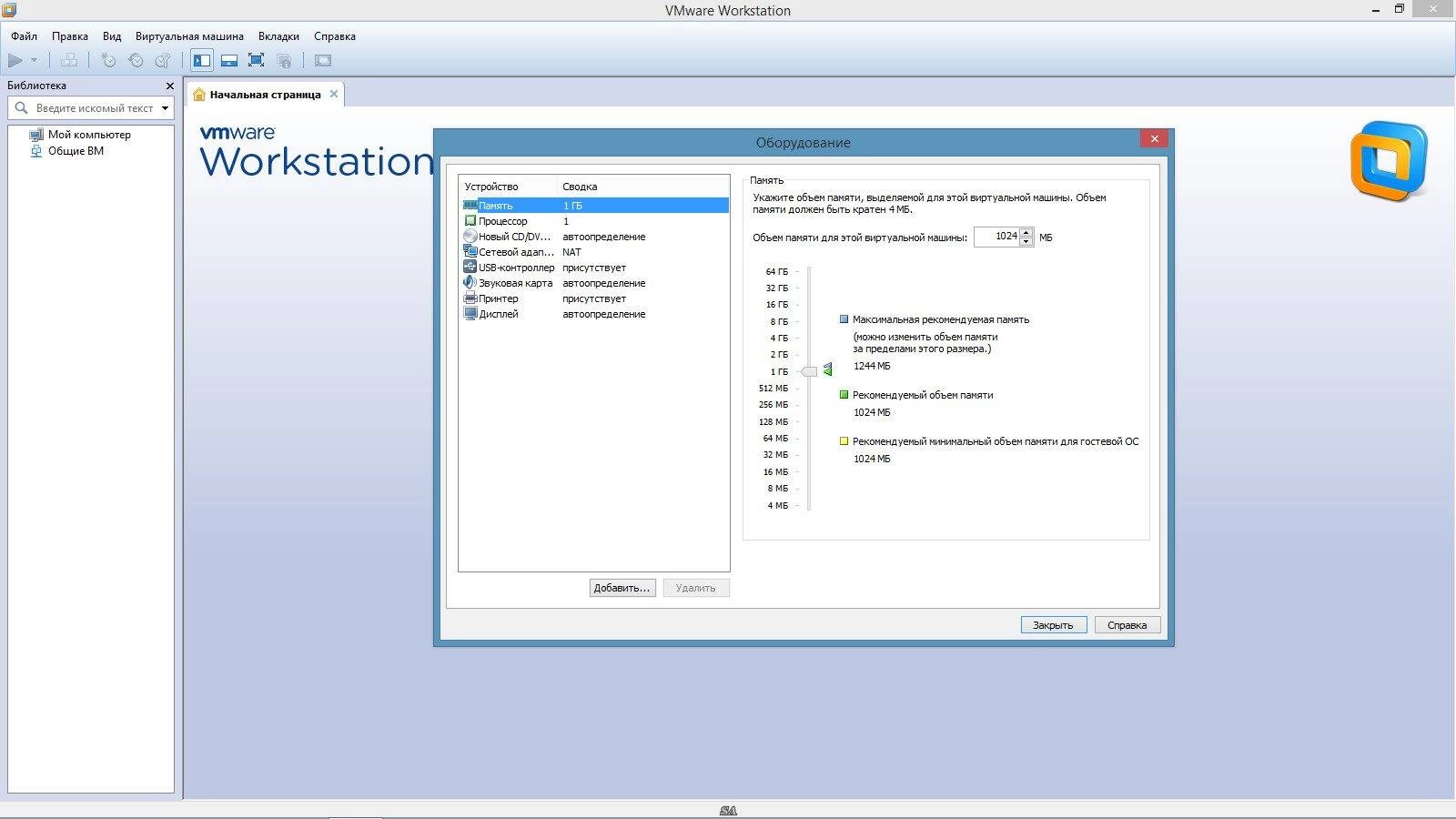Click the Добавить... button
Image resolution: width=1456 pixels, height=819 pixels.
[x=622, y=588]
